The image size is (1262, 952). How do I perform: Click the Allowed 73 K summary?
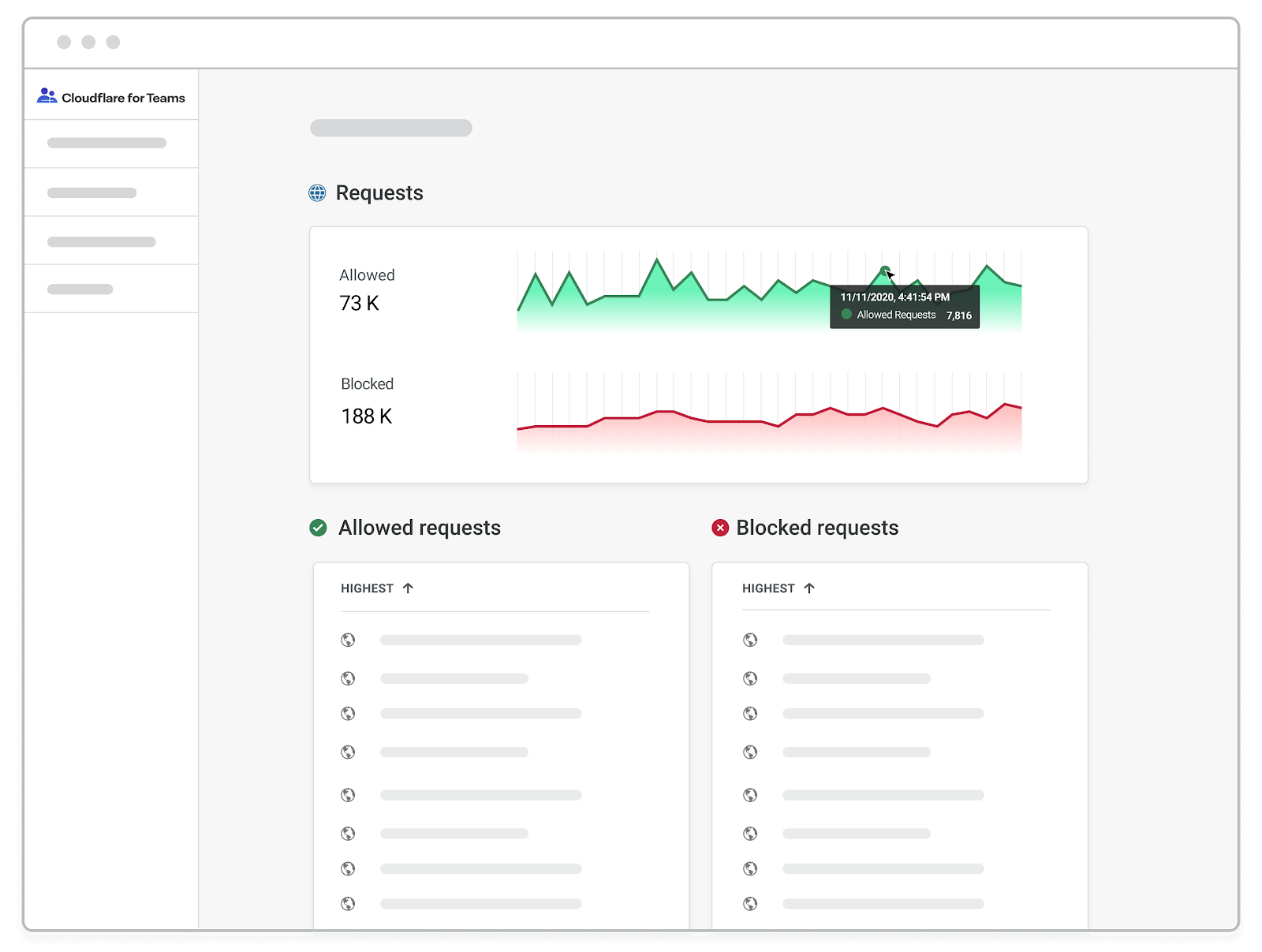[367, 290]
